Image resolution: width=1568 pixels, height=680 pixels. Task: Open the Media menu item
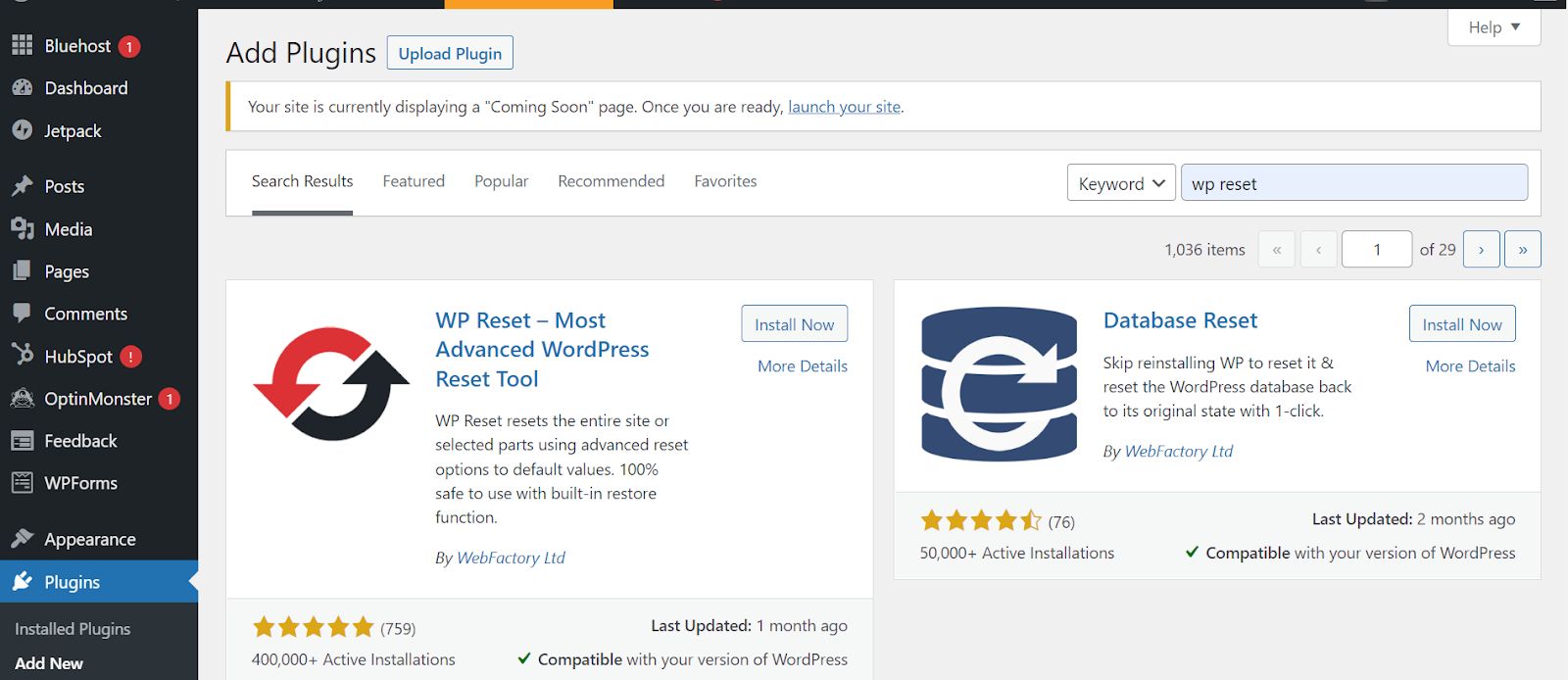click(x=99, y=229)
